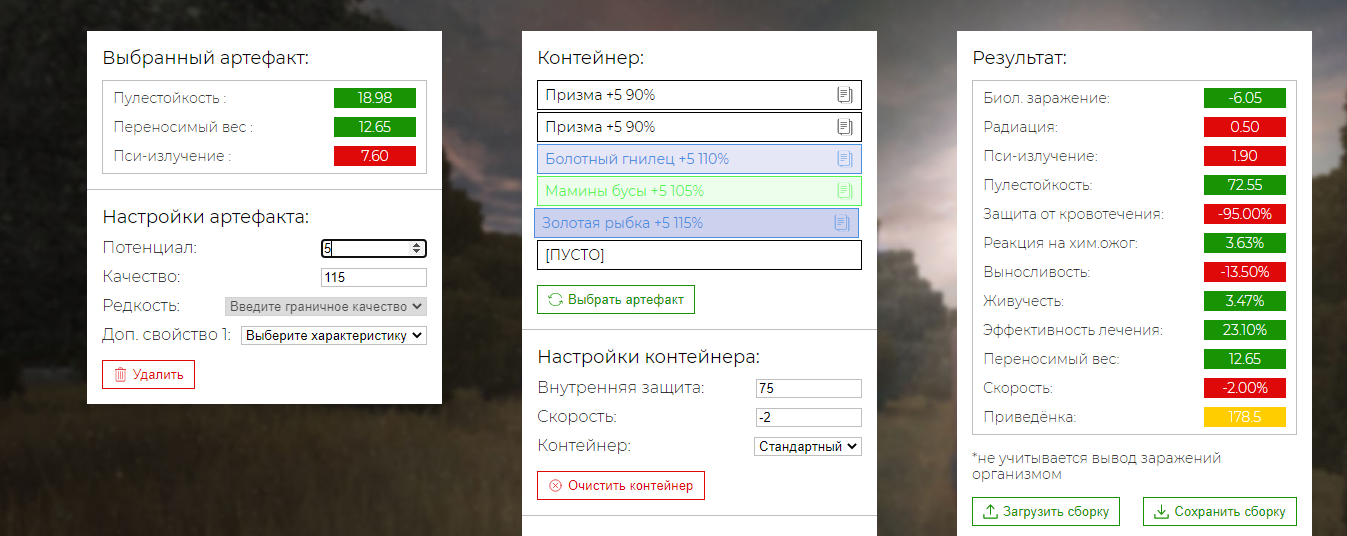Click the Выносливость -13.50% value

[x=1244, y=272]
